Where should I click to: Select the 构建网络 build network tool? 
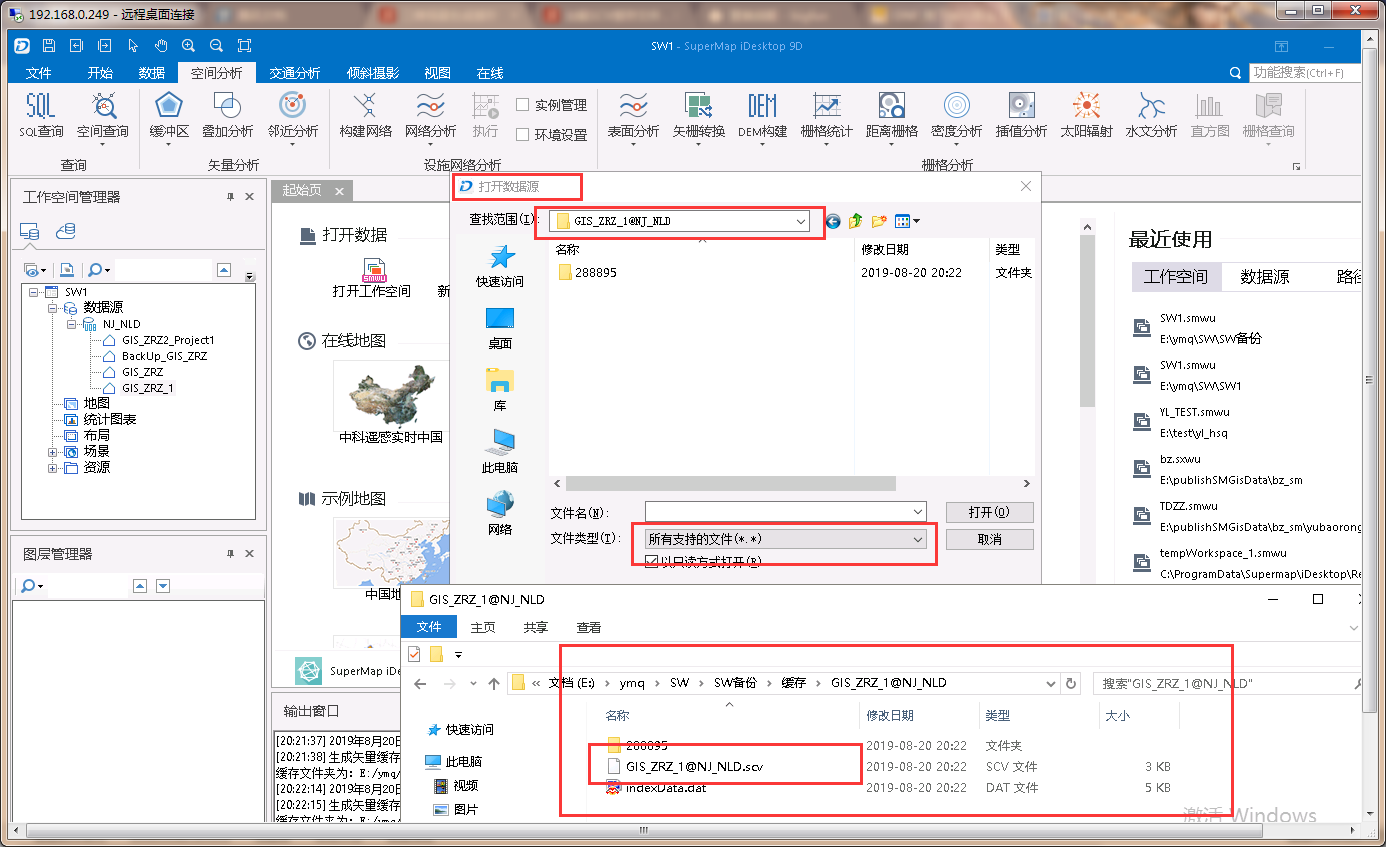(365, 116)
